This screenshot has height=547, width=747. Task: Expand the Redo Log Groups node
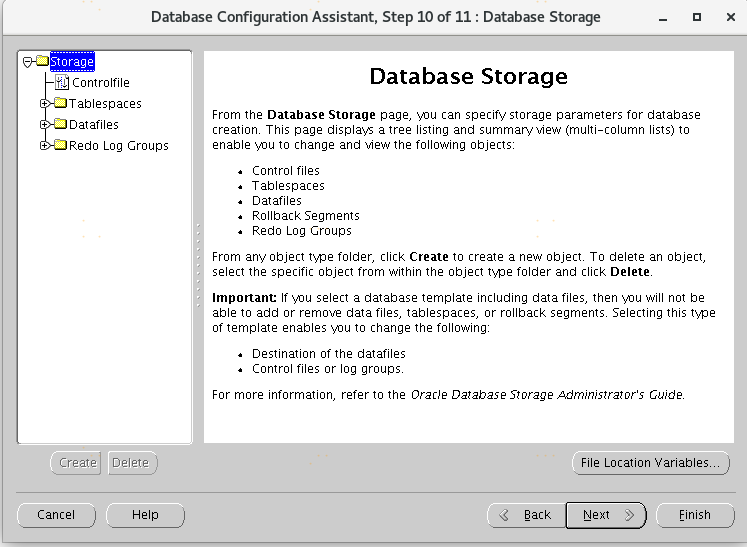point(45,146)
